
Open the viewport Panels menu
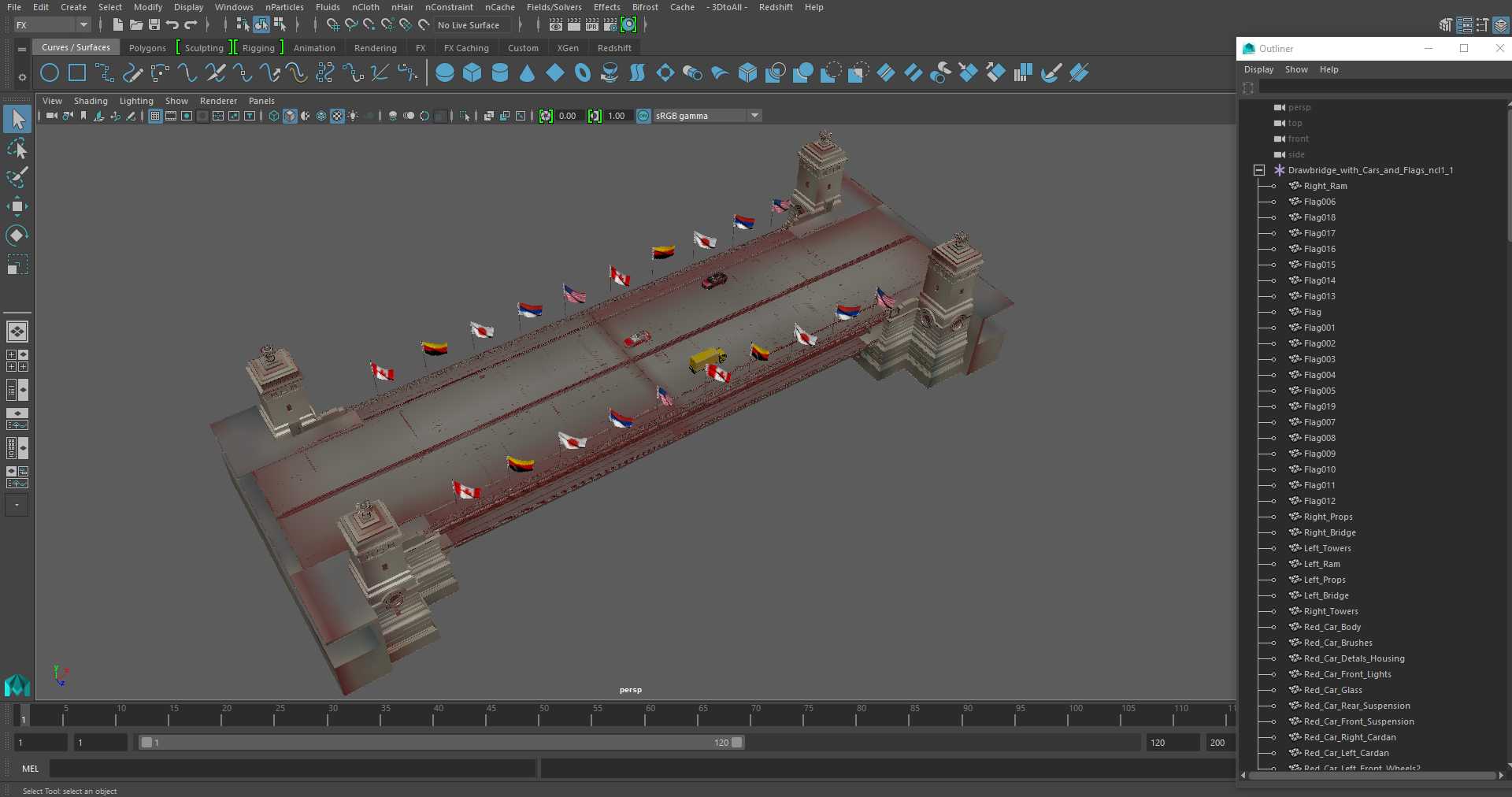tap(261, 101)
